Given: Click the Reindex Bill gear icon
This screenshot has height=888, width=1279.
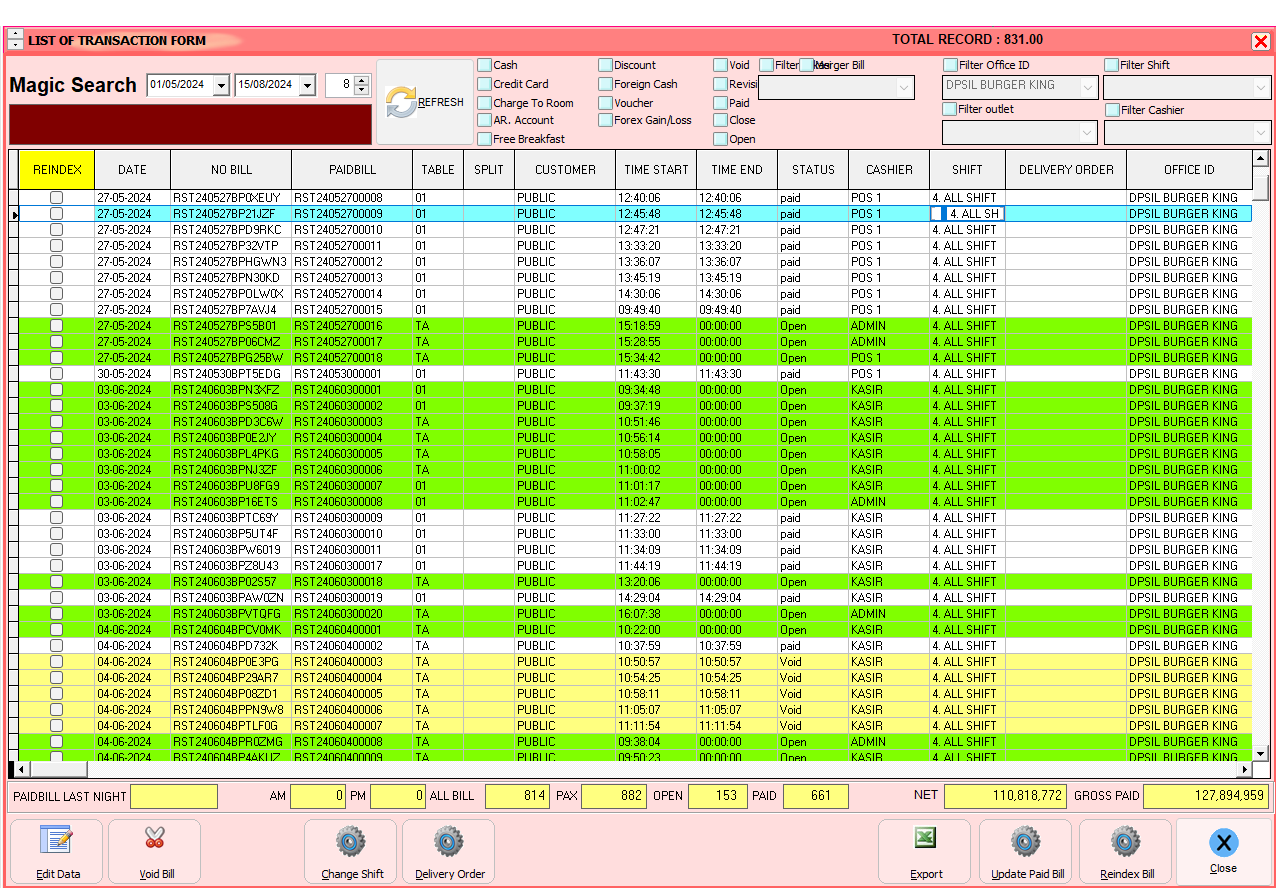Looking at the screenshot, I should point(1126,841).
